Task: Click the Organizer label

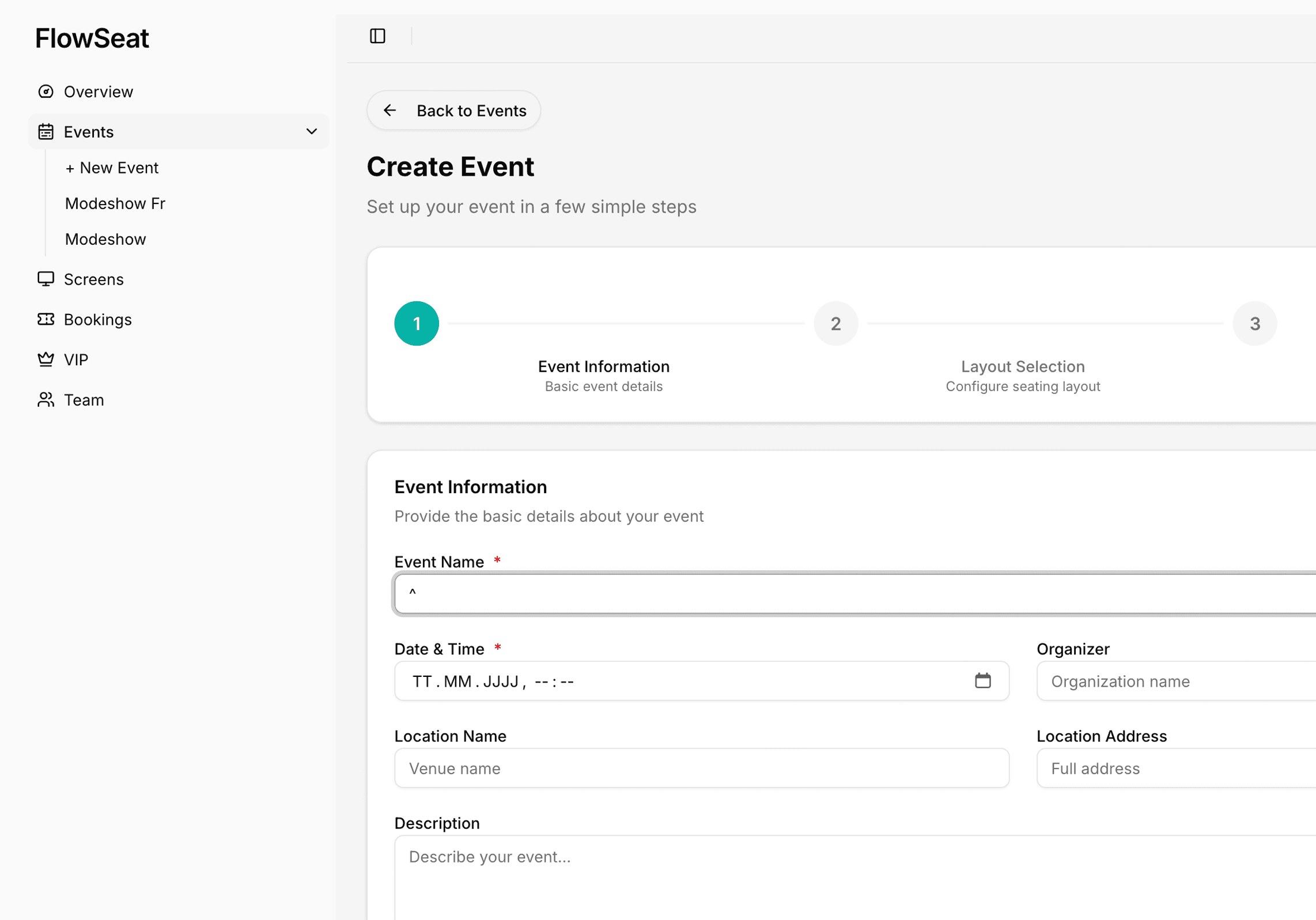Action: [1073, 649]
